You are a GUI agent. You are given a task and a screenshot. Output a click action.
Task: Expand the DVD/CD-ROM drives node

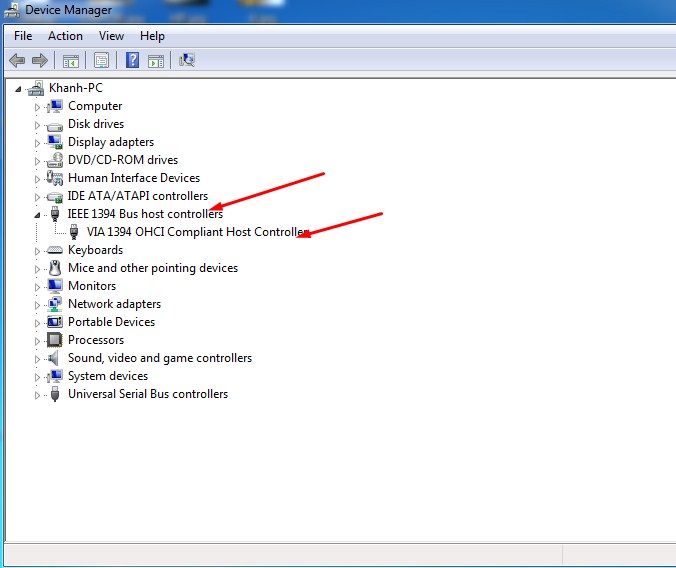point(38,161)
